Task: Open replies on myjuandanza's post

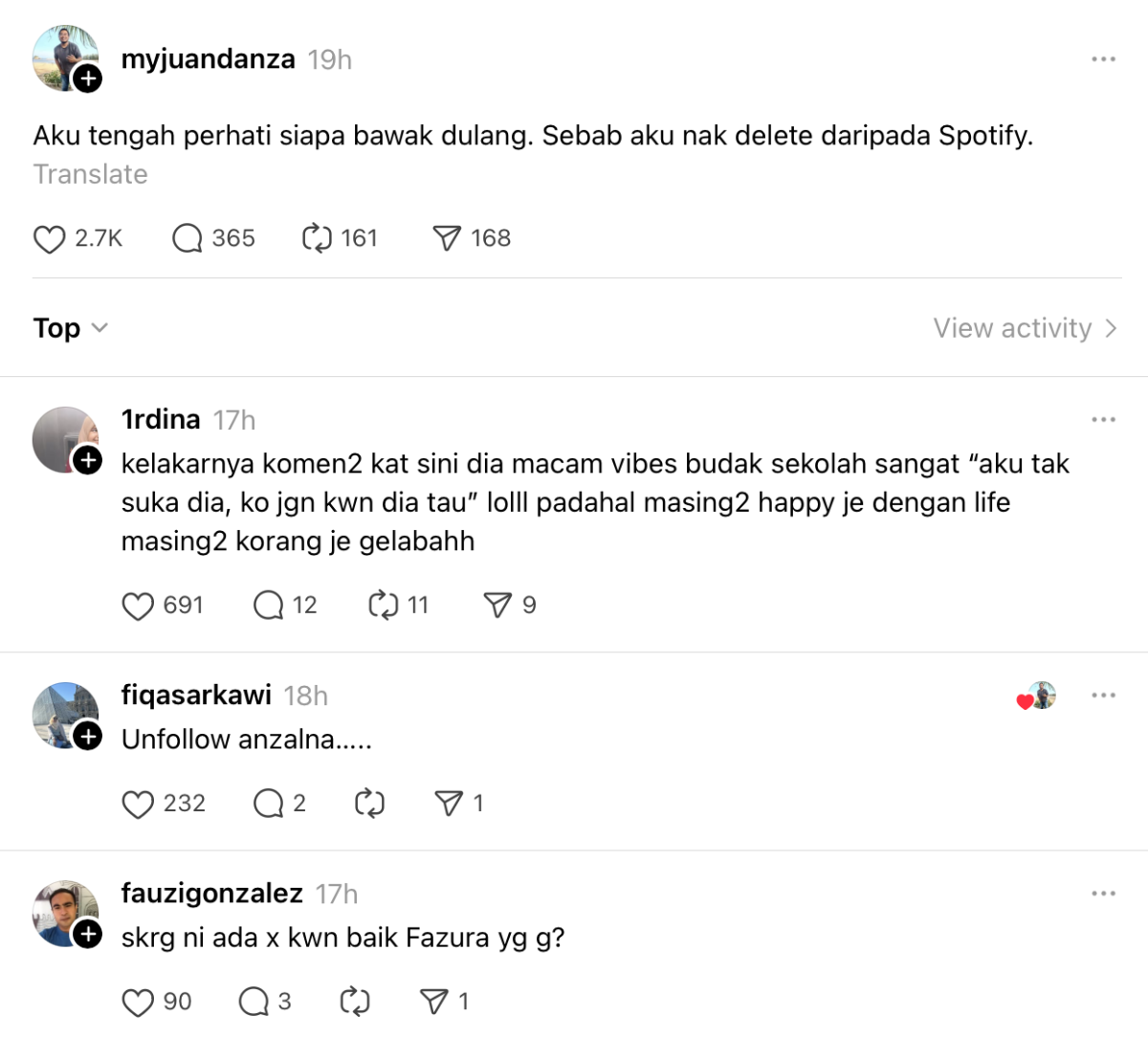Action: click(x=188, y=238)
